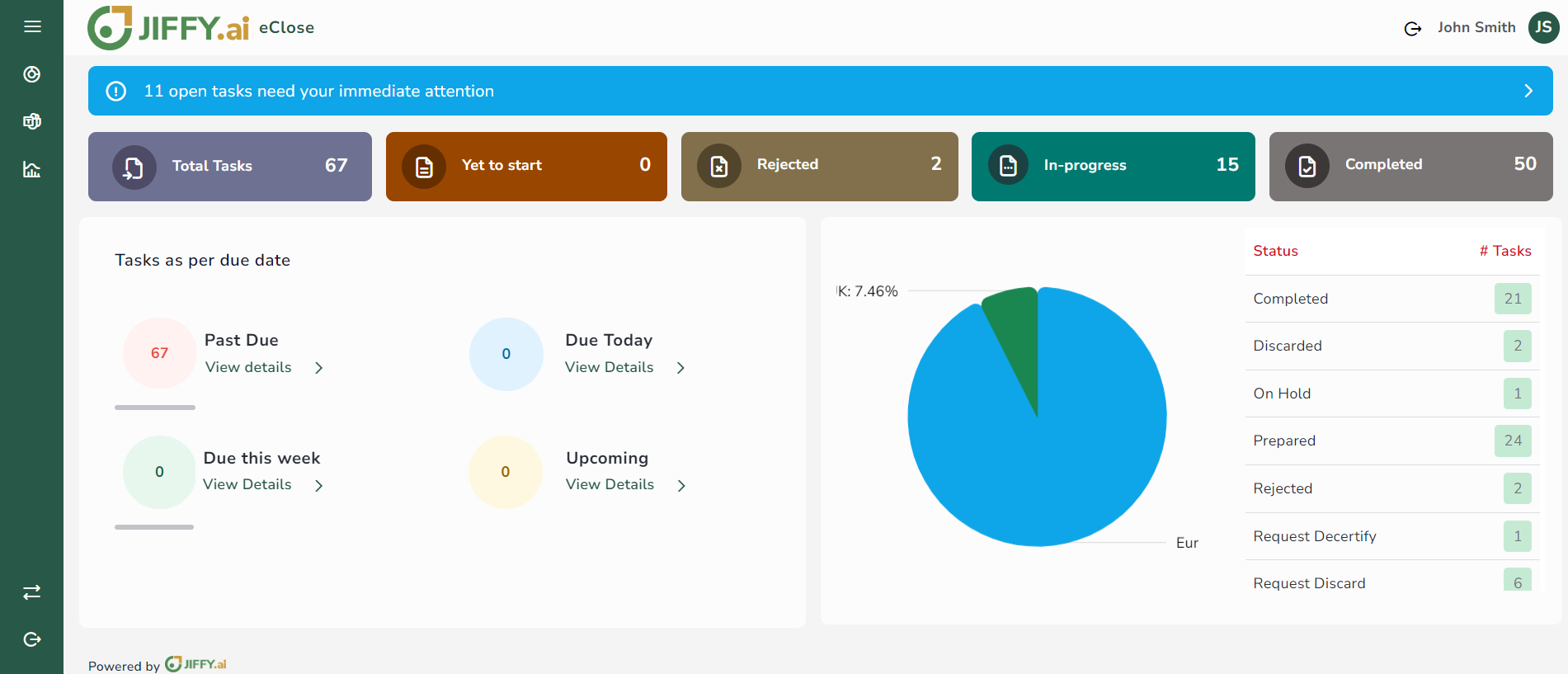The image size is (1568, 674).
Task: Select the Total Tasks card
Action: pos(229,166)
